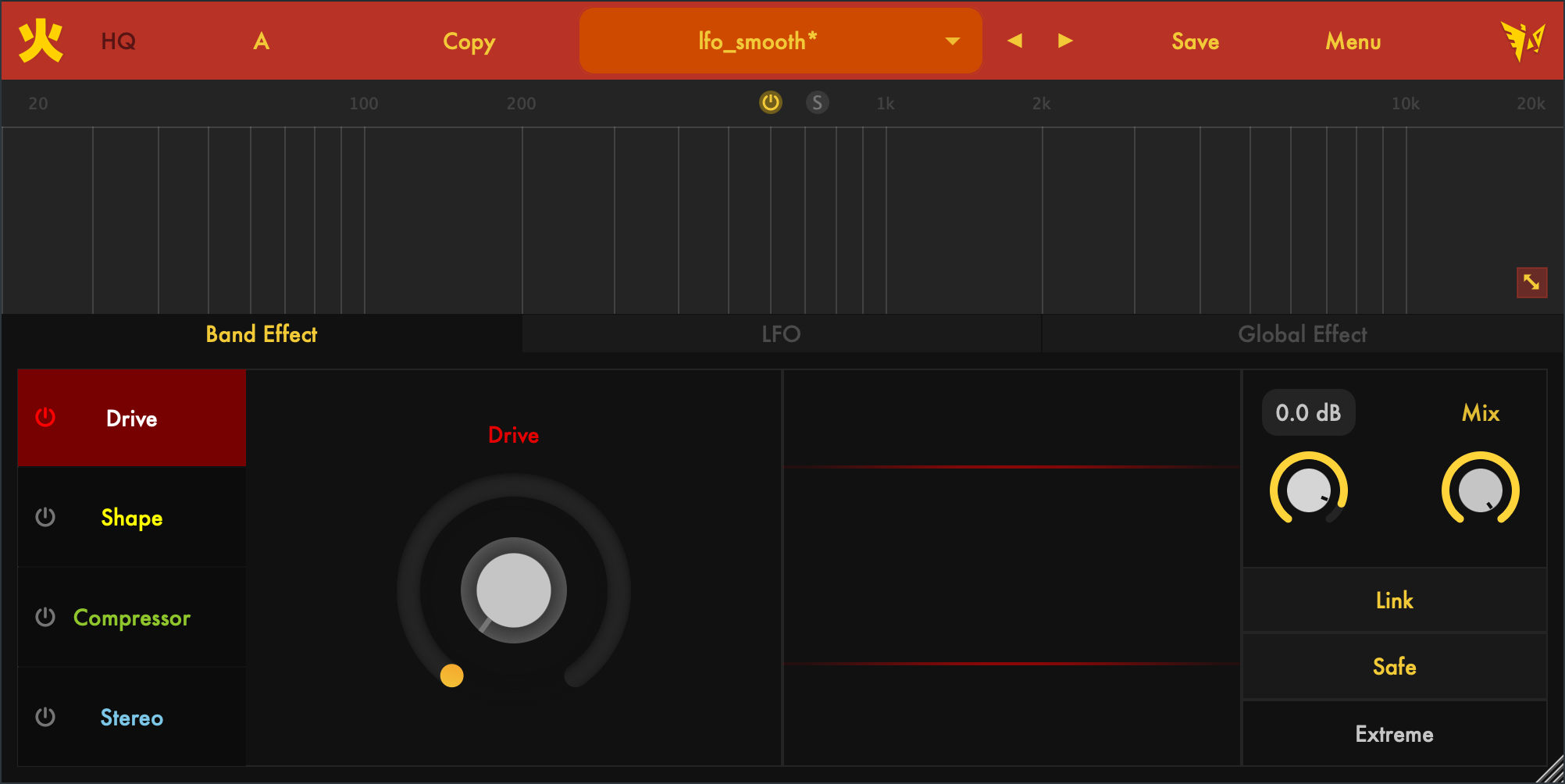Image resolution: width=1565 pixels, height=784 pixels.
Task: Click the Save button
Action: 1195,41
